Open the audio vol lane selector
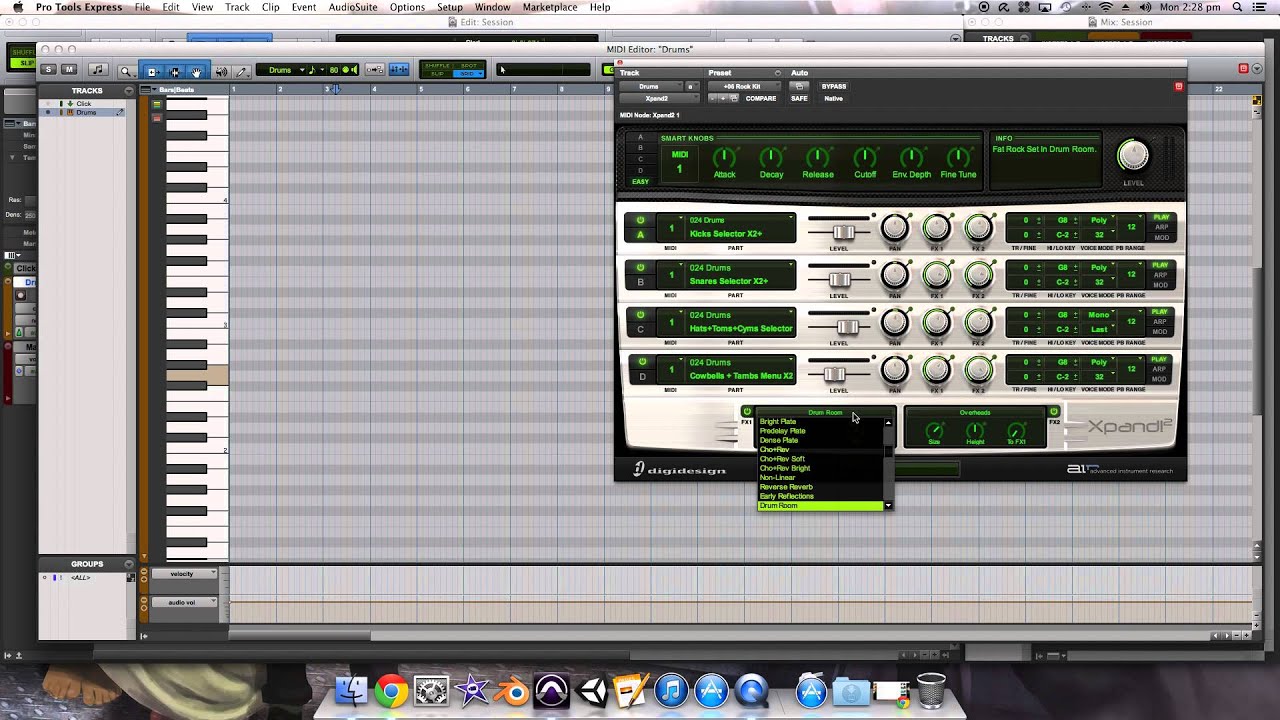This screenshot has height=720, width=1280. coord(184,602)
